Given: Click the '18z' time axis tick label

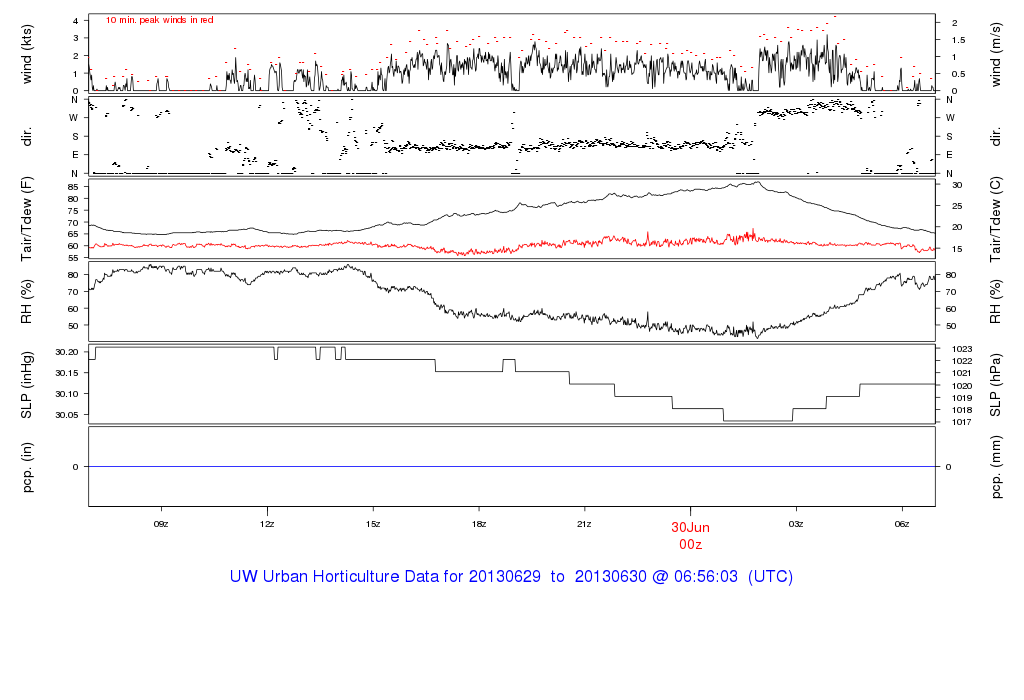Looking at the screenshot, I should pos(479,524).
